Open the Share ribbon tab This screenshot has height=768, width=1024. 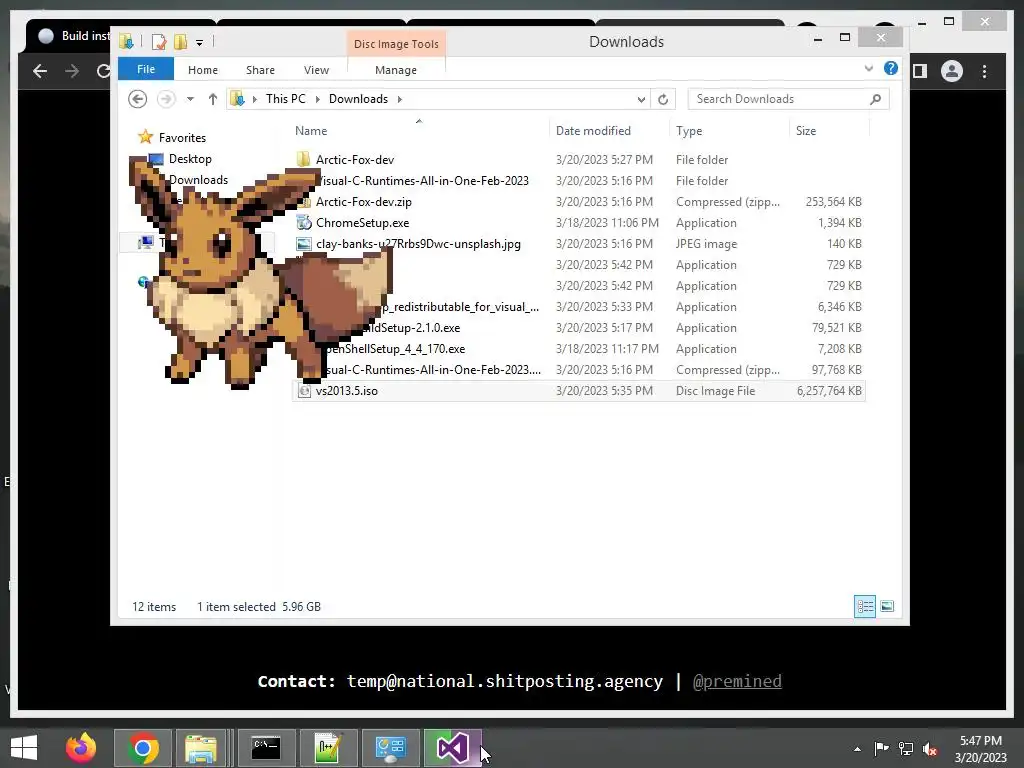click(x=260, y=70)
